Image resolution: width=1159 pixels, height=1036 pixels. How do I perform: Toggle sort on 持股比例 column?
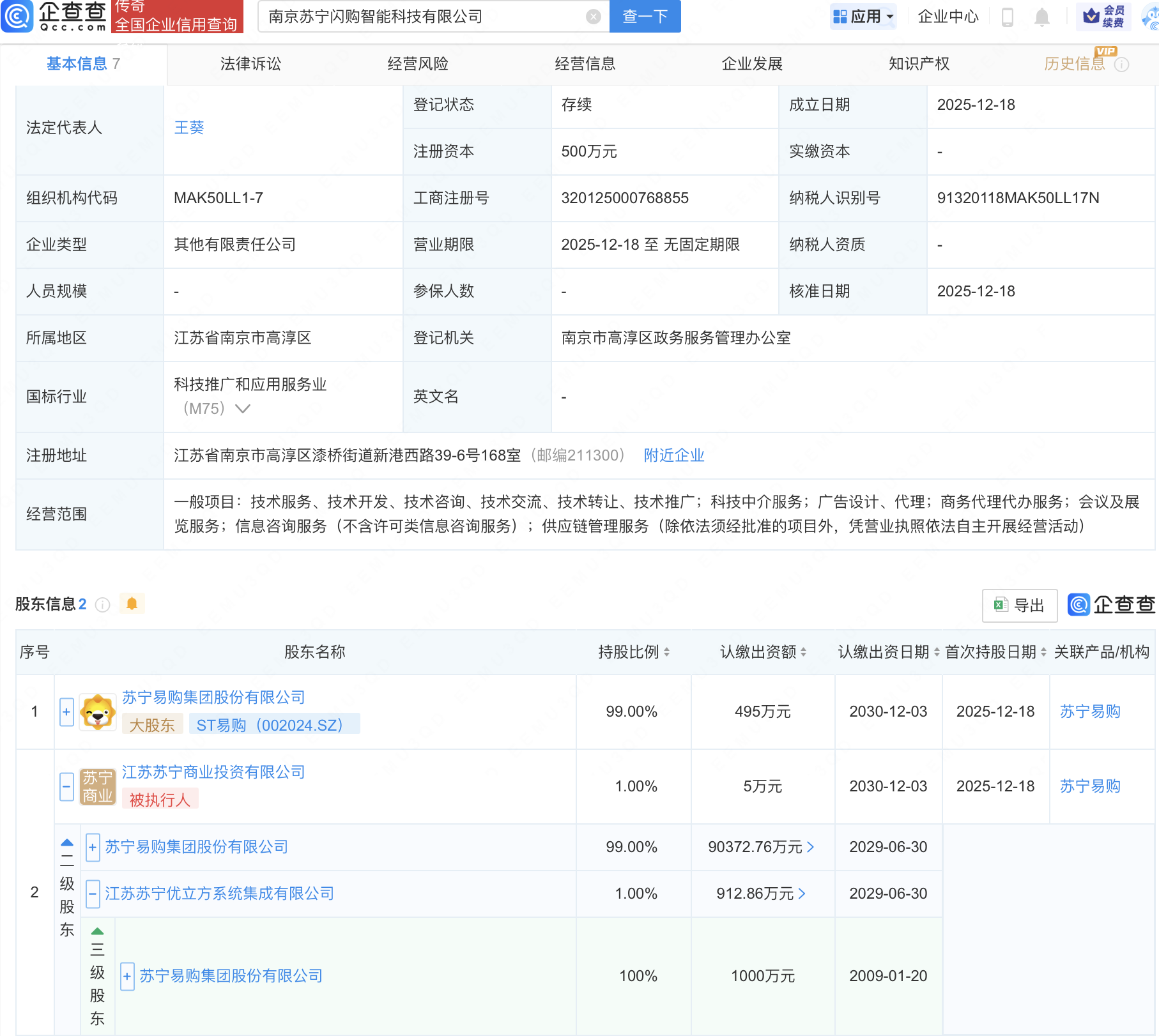667,652
